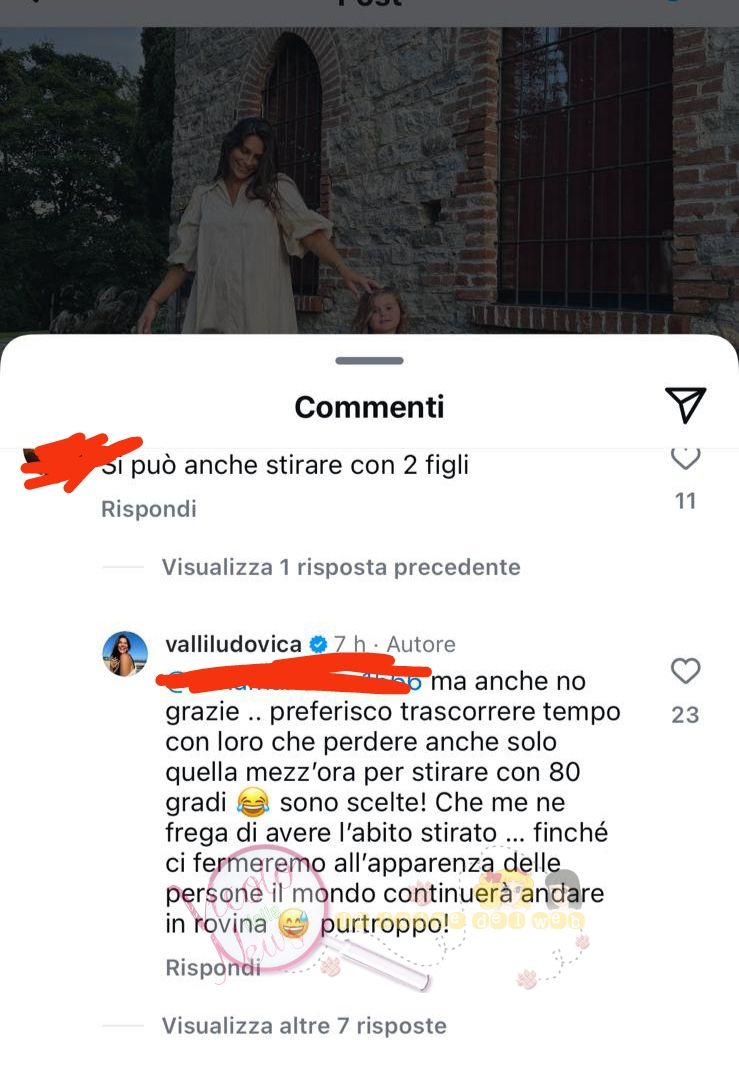Open the valliludovica username link
The height and width of the screenshot is (1065, 739).
(x=233, y=644)
